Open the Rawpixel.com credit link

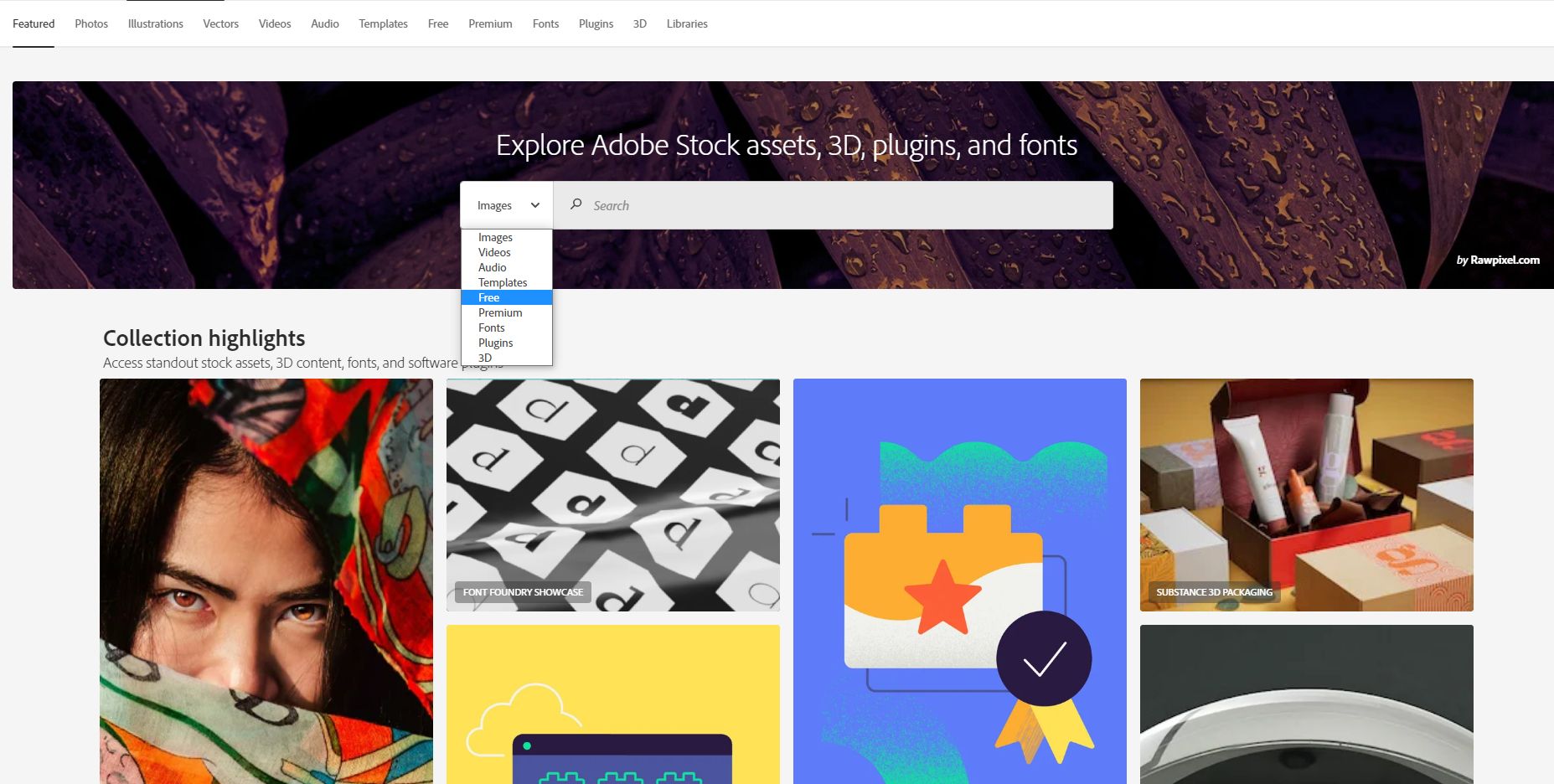coord(1505,260)
